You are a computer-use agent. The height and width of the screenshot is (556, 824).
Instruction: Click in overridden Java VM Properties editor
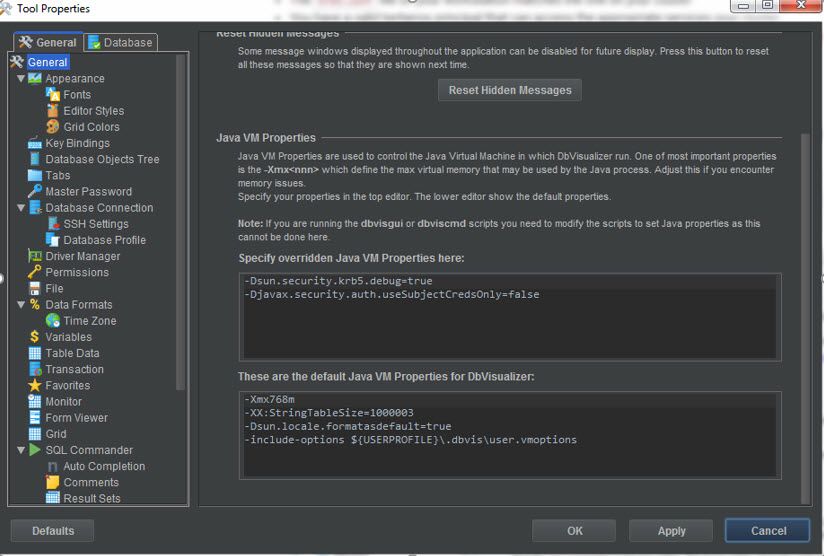tap(510, 317)
